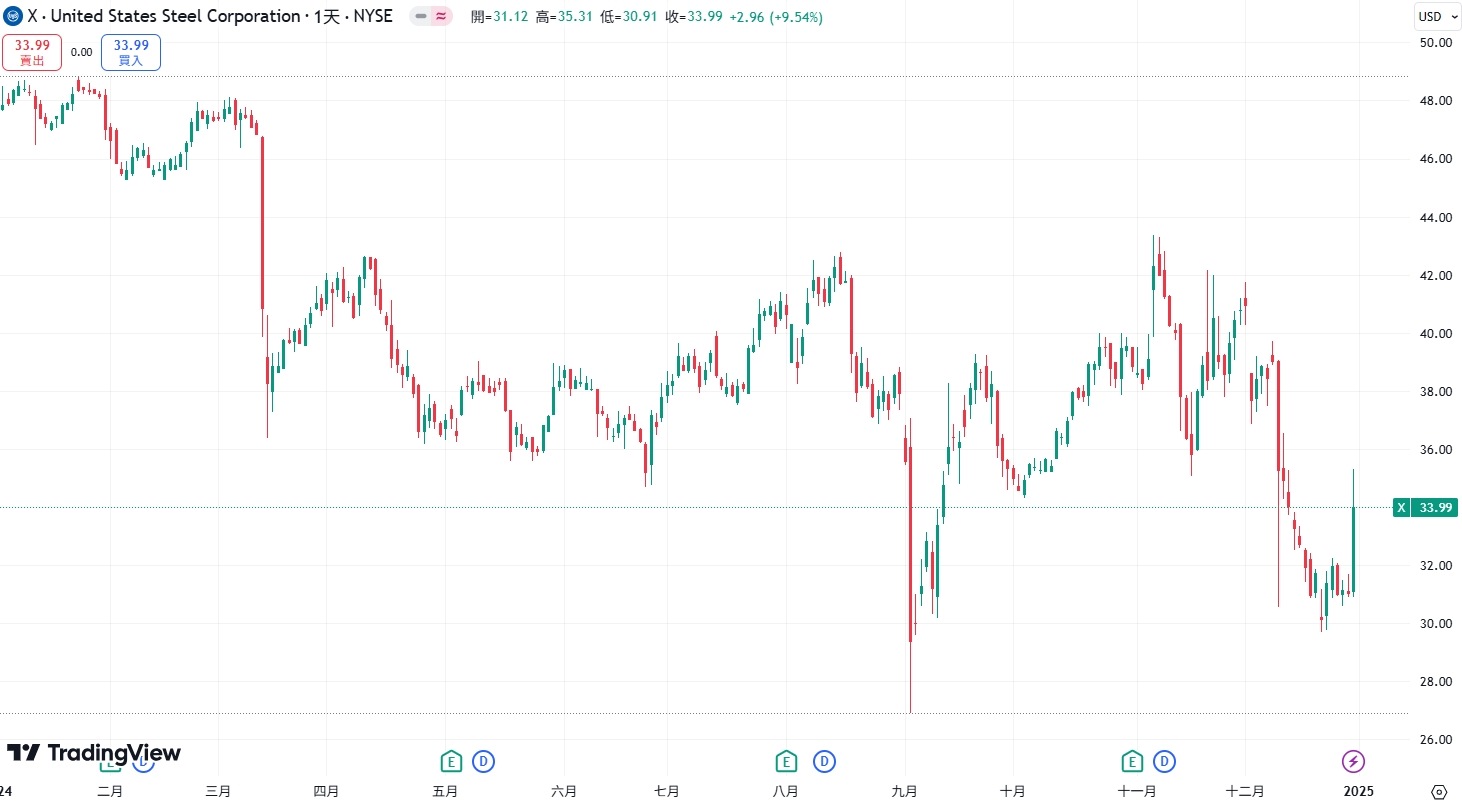This screenshot has height=803, width=1462.
Task: Click the 九月 label on the time axis
Action: pyautogui.click(x=904, y=791)
